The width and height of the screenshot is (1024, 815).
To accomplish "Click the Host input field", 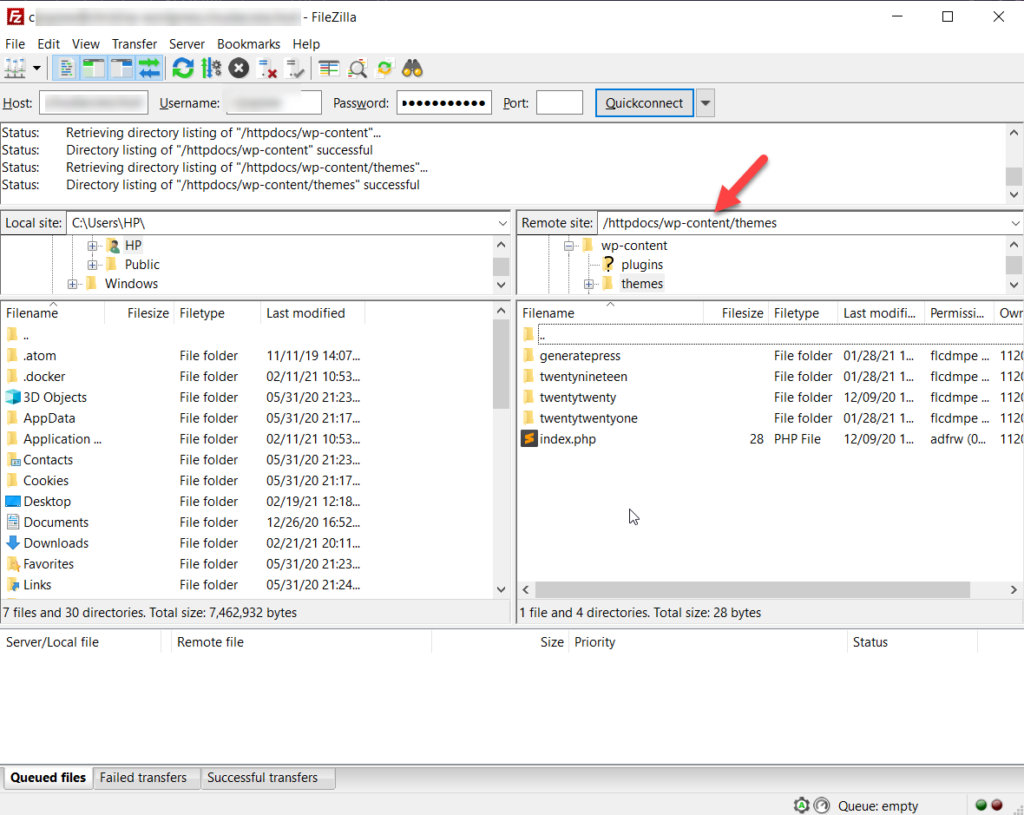I will [94, 103].
